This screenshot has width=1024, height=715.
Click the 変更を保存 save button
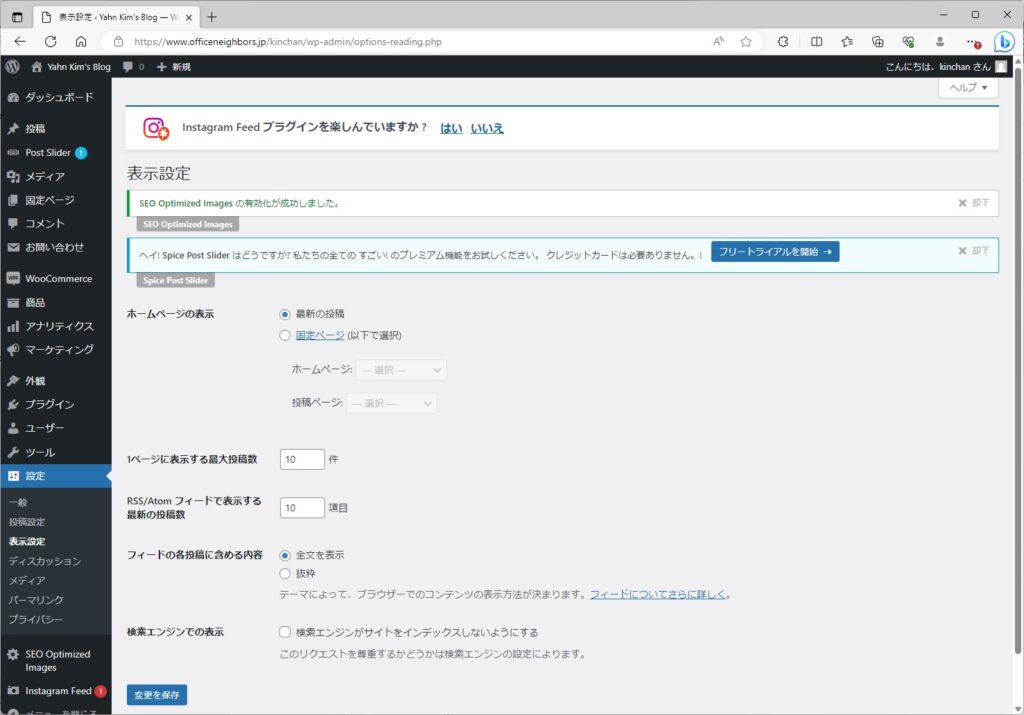click(157, 695)
